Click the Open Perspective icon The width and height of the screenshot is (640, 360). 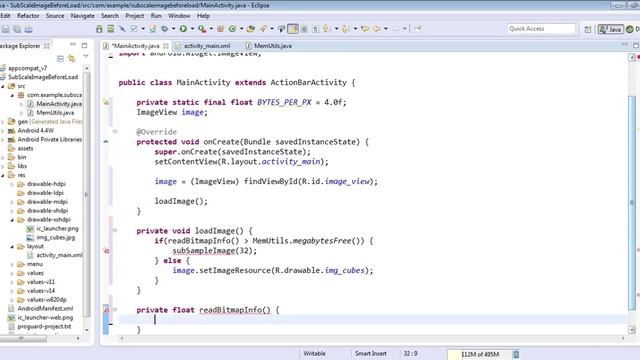point(588,29)
